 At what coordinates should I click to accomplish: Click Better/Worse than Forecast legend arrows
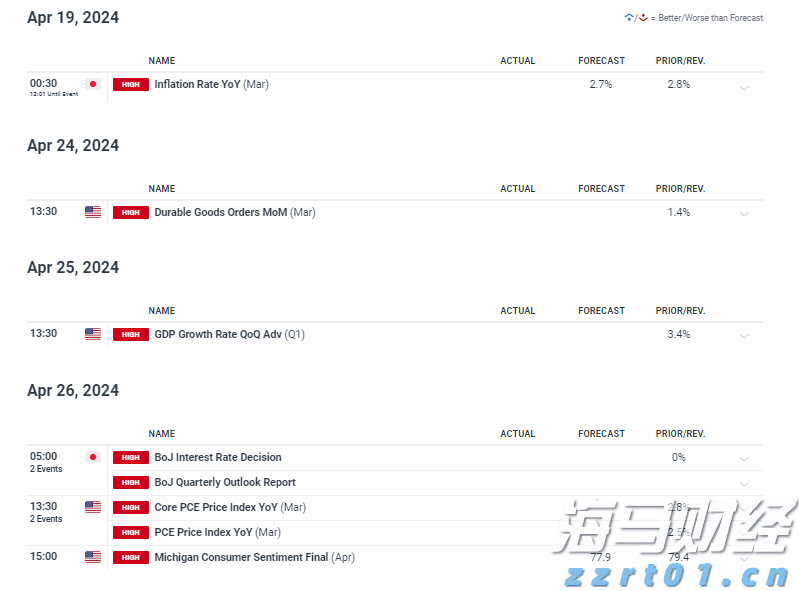tap(636, 18)
